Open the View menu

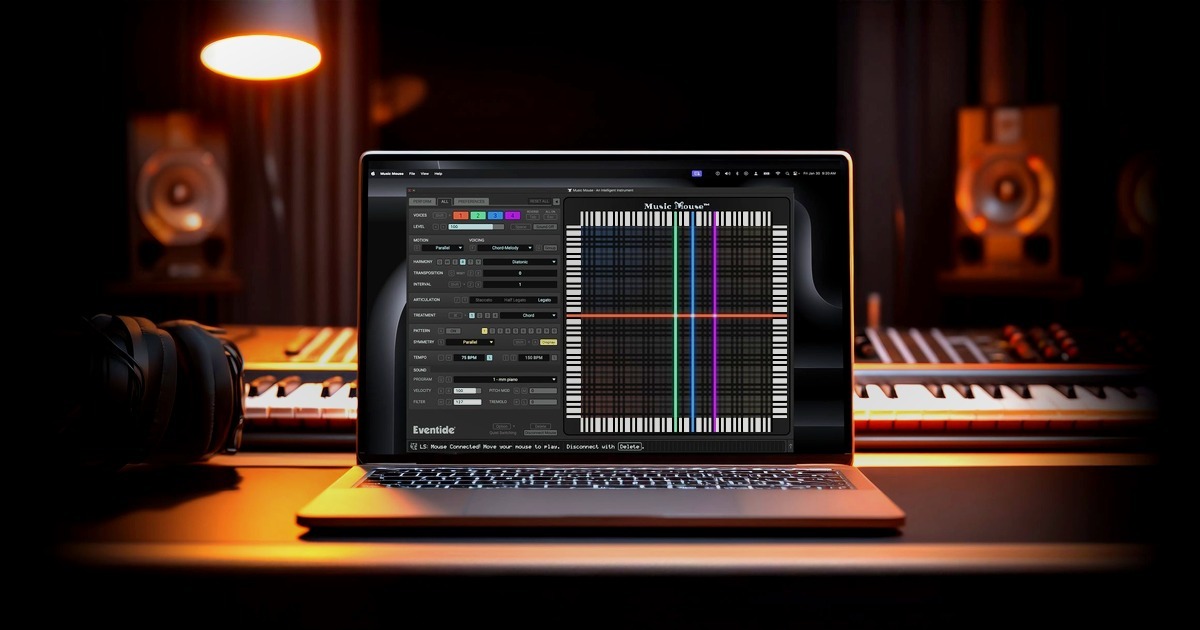[x=425, y=173]
